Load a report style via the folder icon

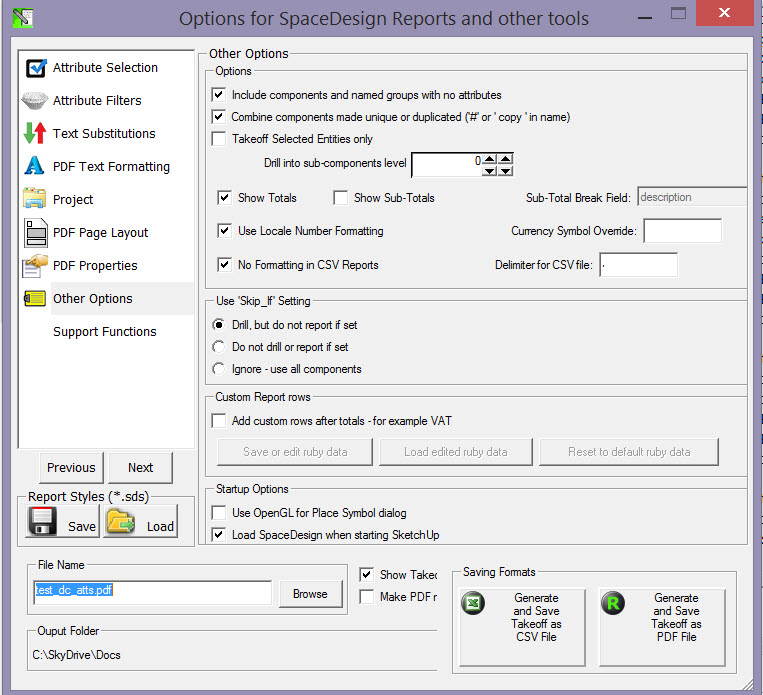tap(121, 521)
